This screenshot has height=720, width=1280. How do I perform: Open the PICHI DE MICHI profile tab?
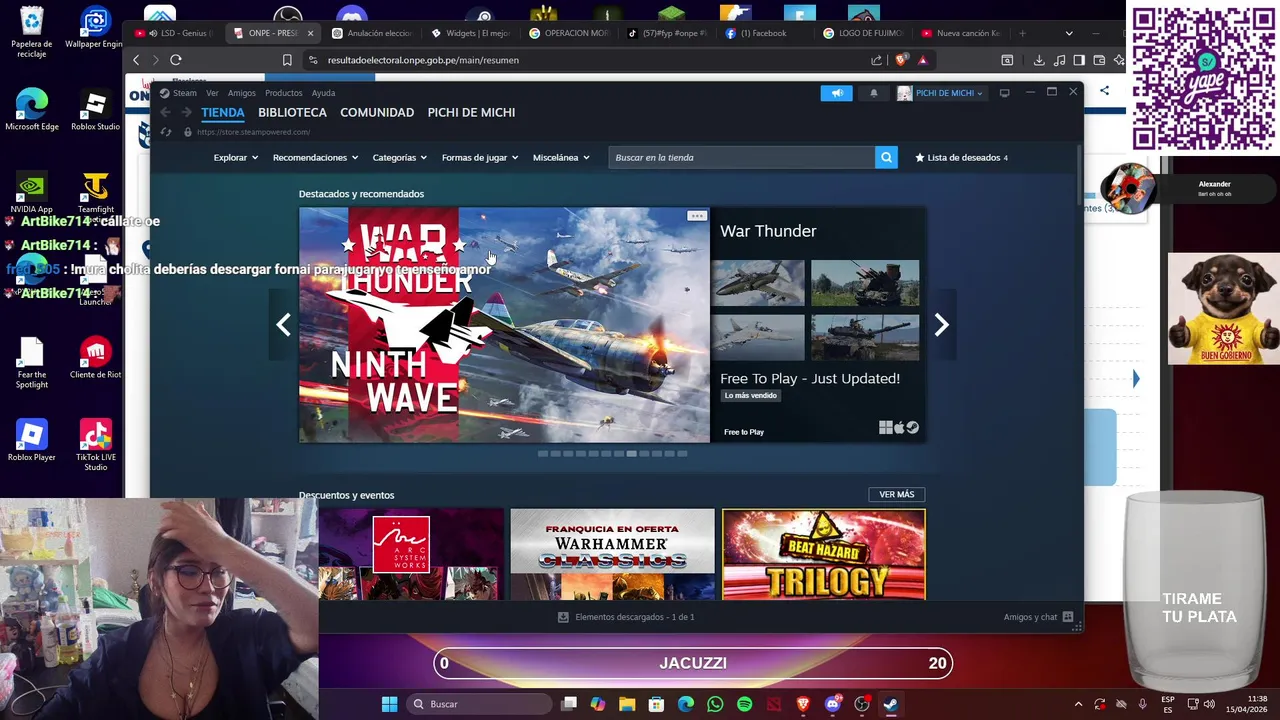coord(471,112)
